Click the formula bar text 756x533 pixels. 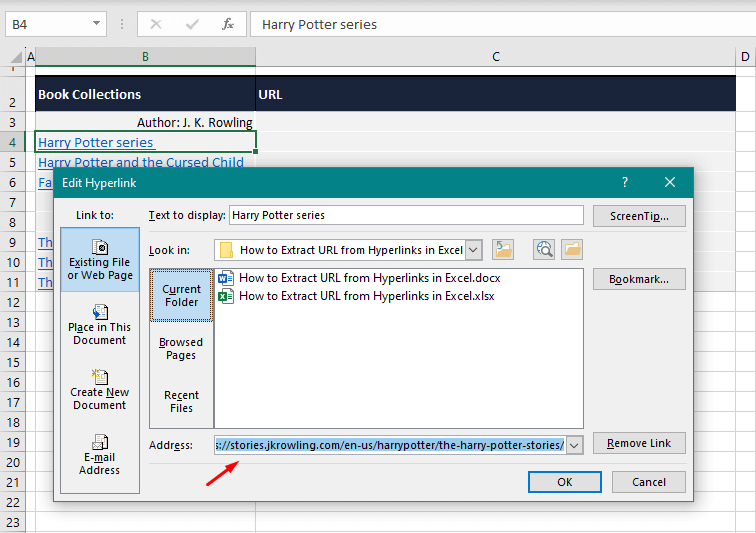[319, 25]
